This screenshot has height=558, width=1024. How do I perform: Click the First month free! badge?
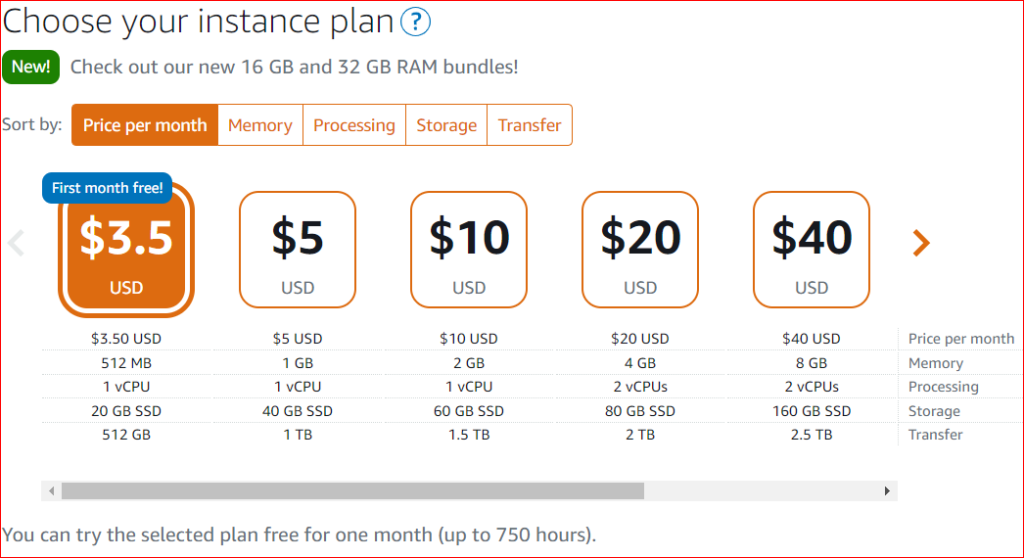click(x=107, y=188)
